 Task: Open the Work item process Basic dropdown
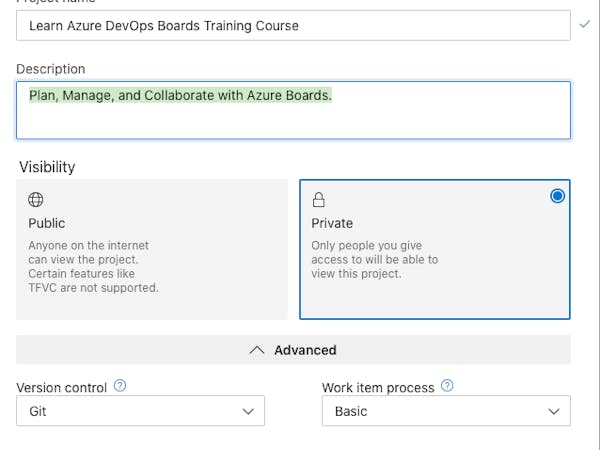click(446, 411)
